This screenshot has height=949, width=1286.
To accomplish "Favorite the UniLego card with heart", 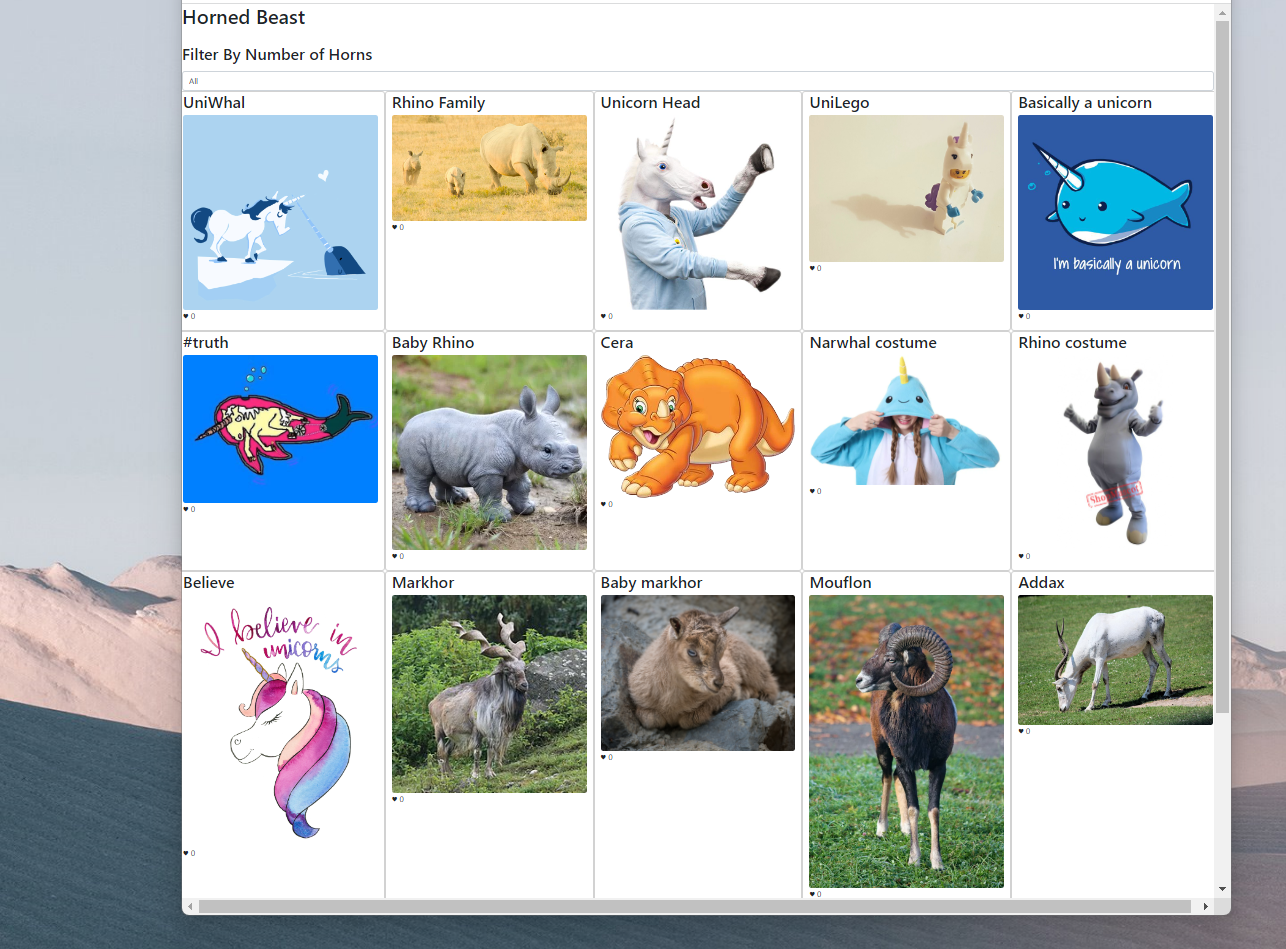I will 812,268.
